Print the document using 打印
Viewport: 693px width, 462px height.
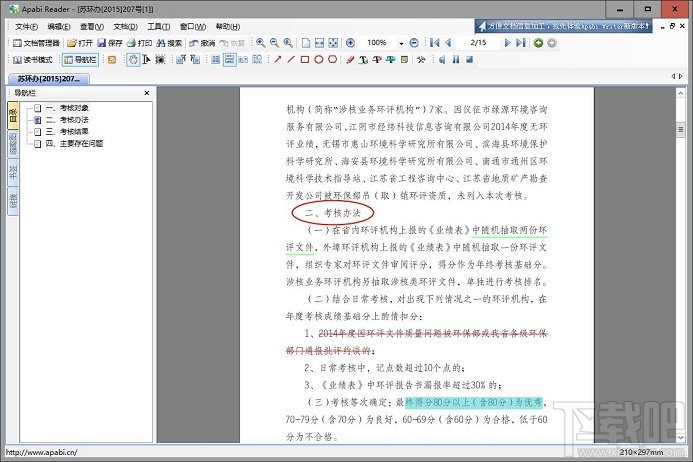tap(140, 43)
